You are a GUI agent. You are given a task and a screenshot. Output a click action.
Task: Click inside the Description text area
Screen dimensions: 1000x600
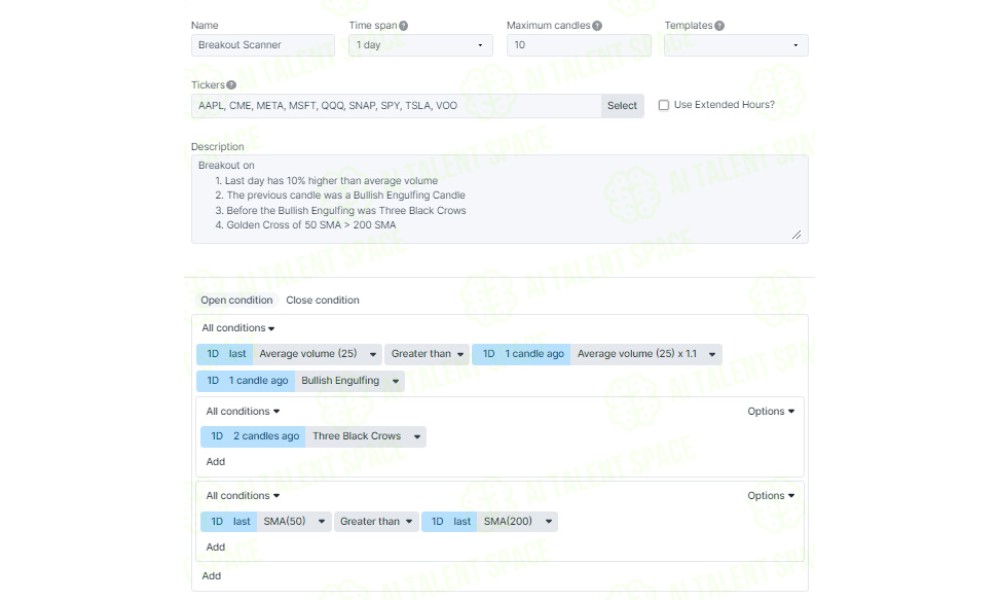[x=499, y=199]
